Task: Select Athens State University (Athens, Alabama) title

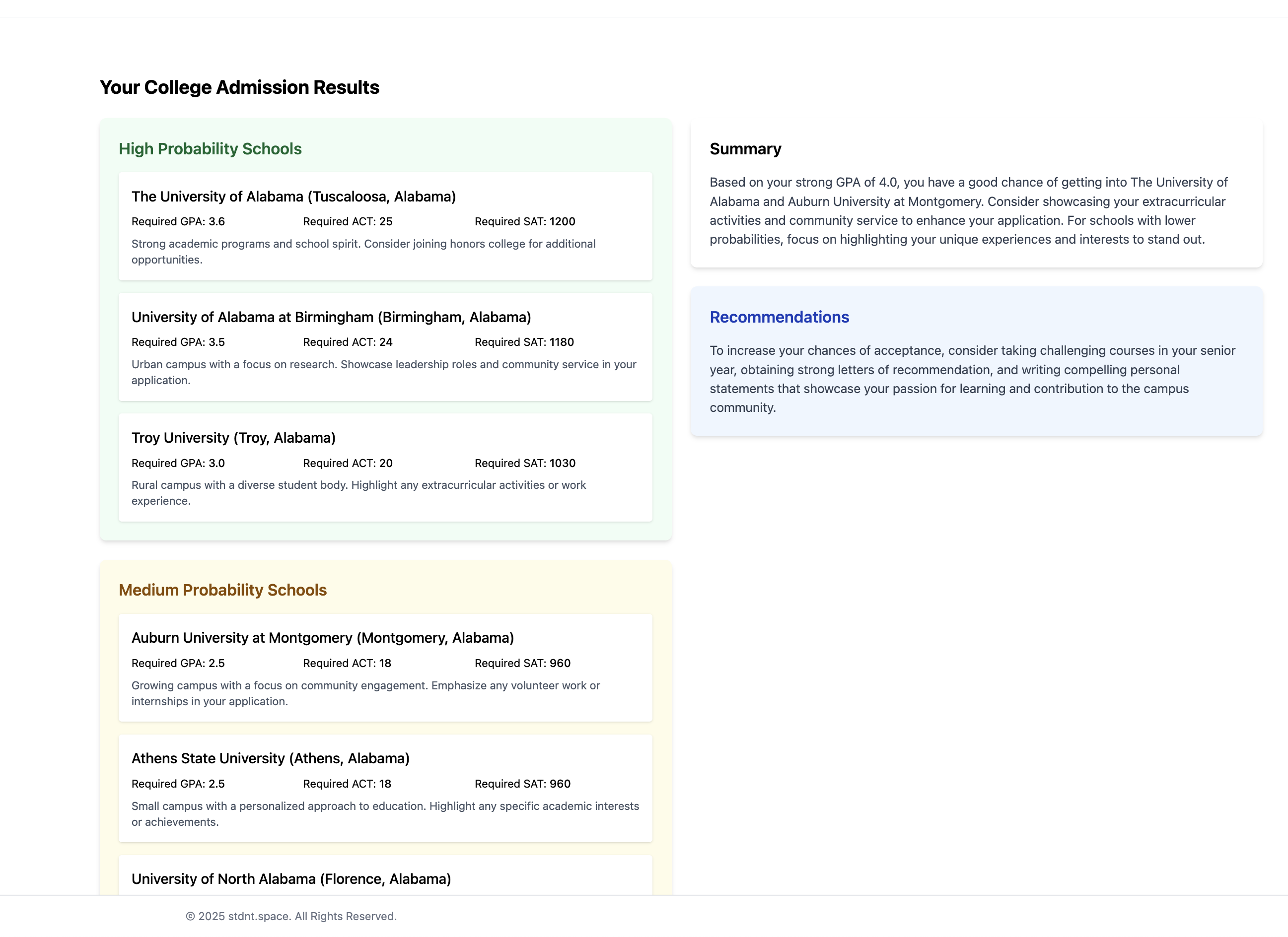Action: pos(270,759)
